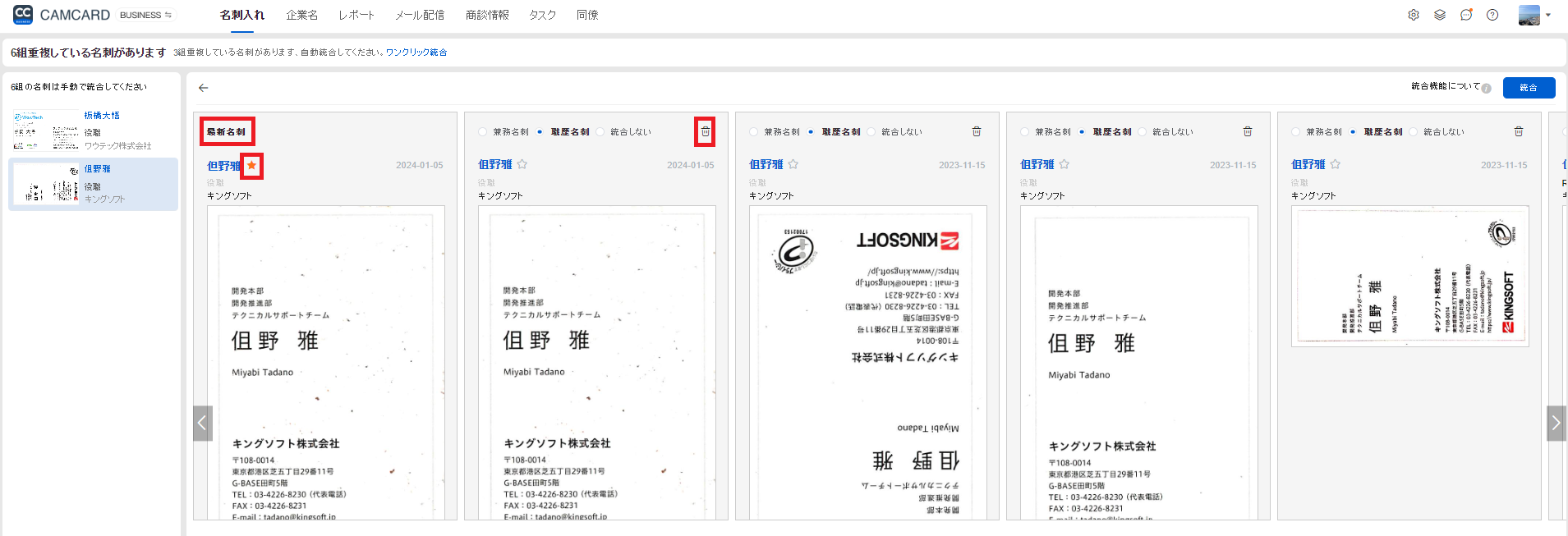The image size is (1568, 536).
Task: Open the chat messages icon with the orange dot
Action: 1466,15
